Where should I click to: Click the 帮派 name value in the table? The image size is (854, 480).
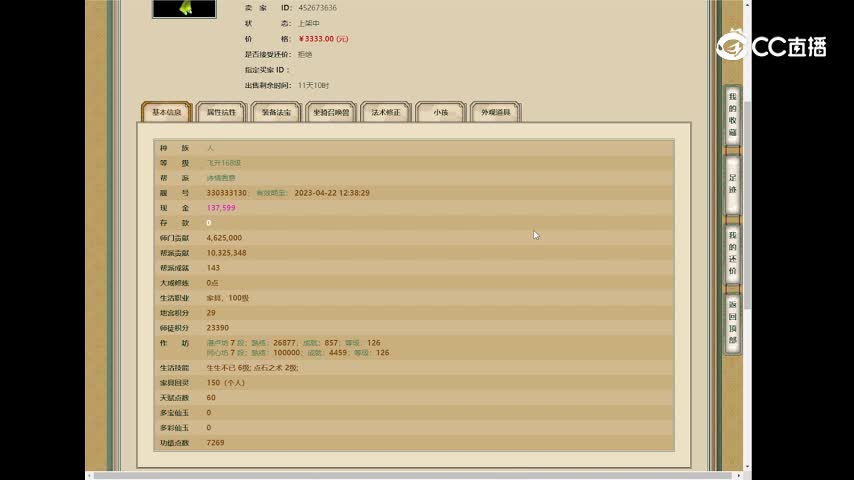(x=221, y=178)
